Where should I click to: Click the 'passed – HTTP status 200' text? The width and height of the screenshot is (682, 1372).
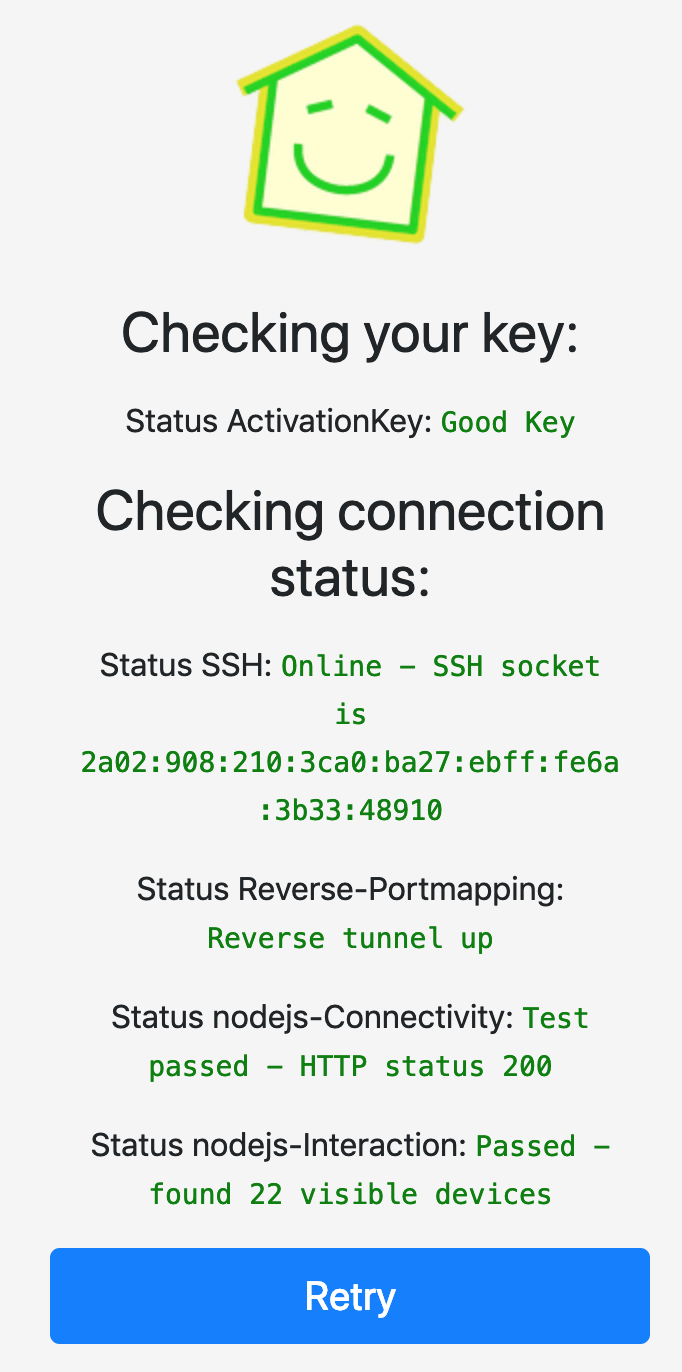pyautogui.click(x=350, y=1066)
